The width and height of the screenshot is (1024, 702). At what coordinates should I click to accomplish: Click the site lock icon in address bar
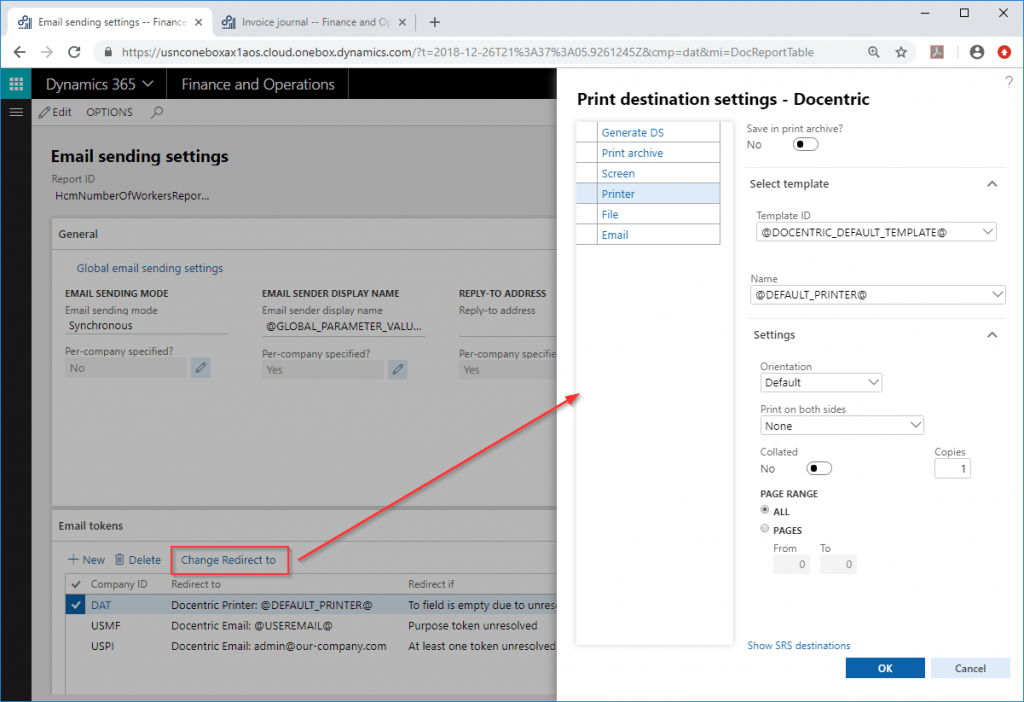108,52
